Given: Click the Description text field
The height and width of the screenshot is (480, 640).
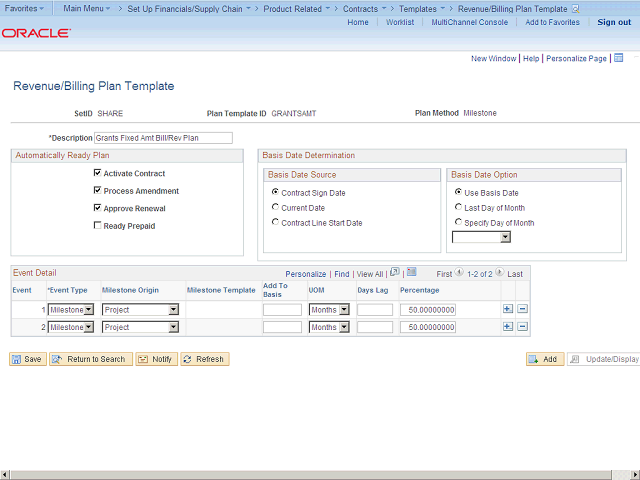Looking at the screenshot, I should tap(163, 138).
